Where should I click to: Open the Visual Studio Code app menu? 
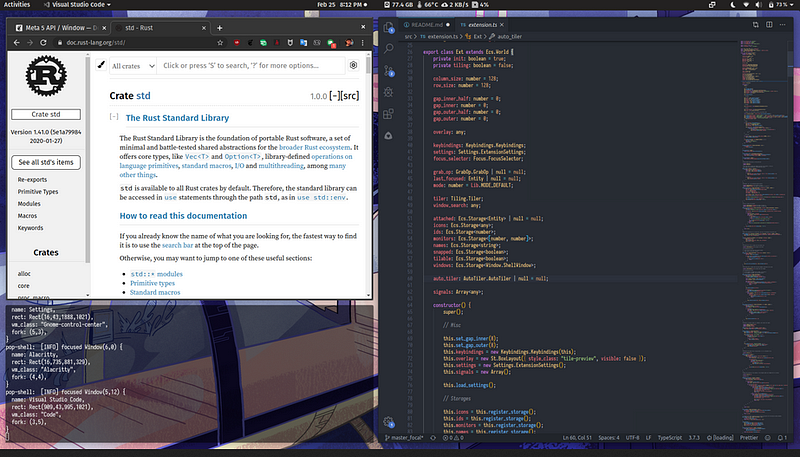click(x=77, y=5)
